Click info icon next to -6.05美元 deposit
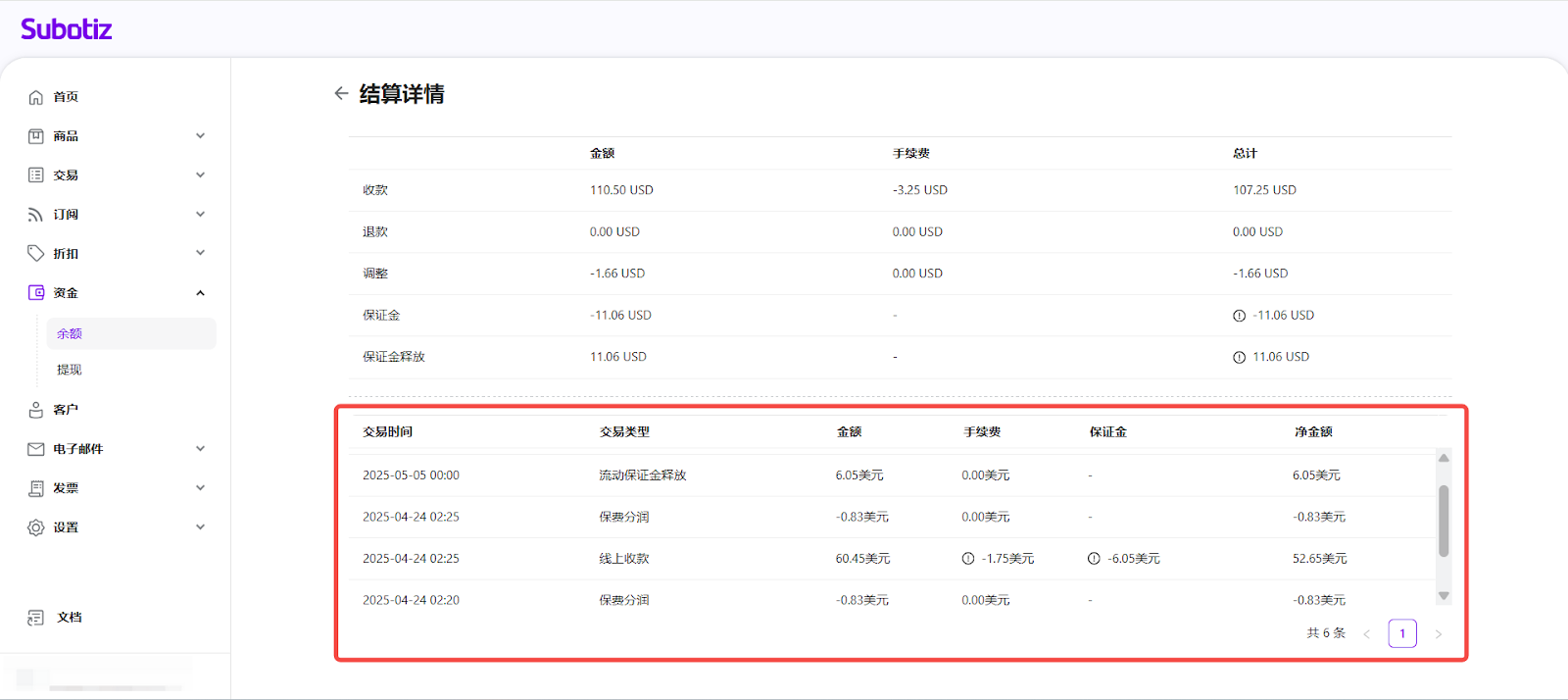1568x700 pixels. click(1094, 559)
